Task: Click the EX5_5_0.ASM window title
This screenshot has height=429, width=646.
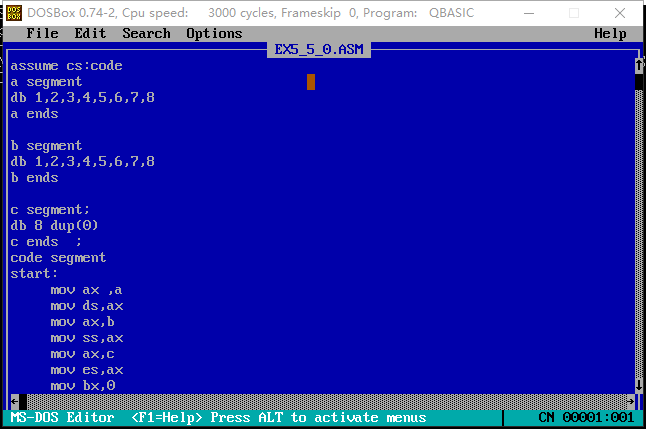Action: 319,49
